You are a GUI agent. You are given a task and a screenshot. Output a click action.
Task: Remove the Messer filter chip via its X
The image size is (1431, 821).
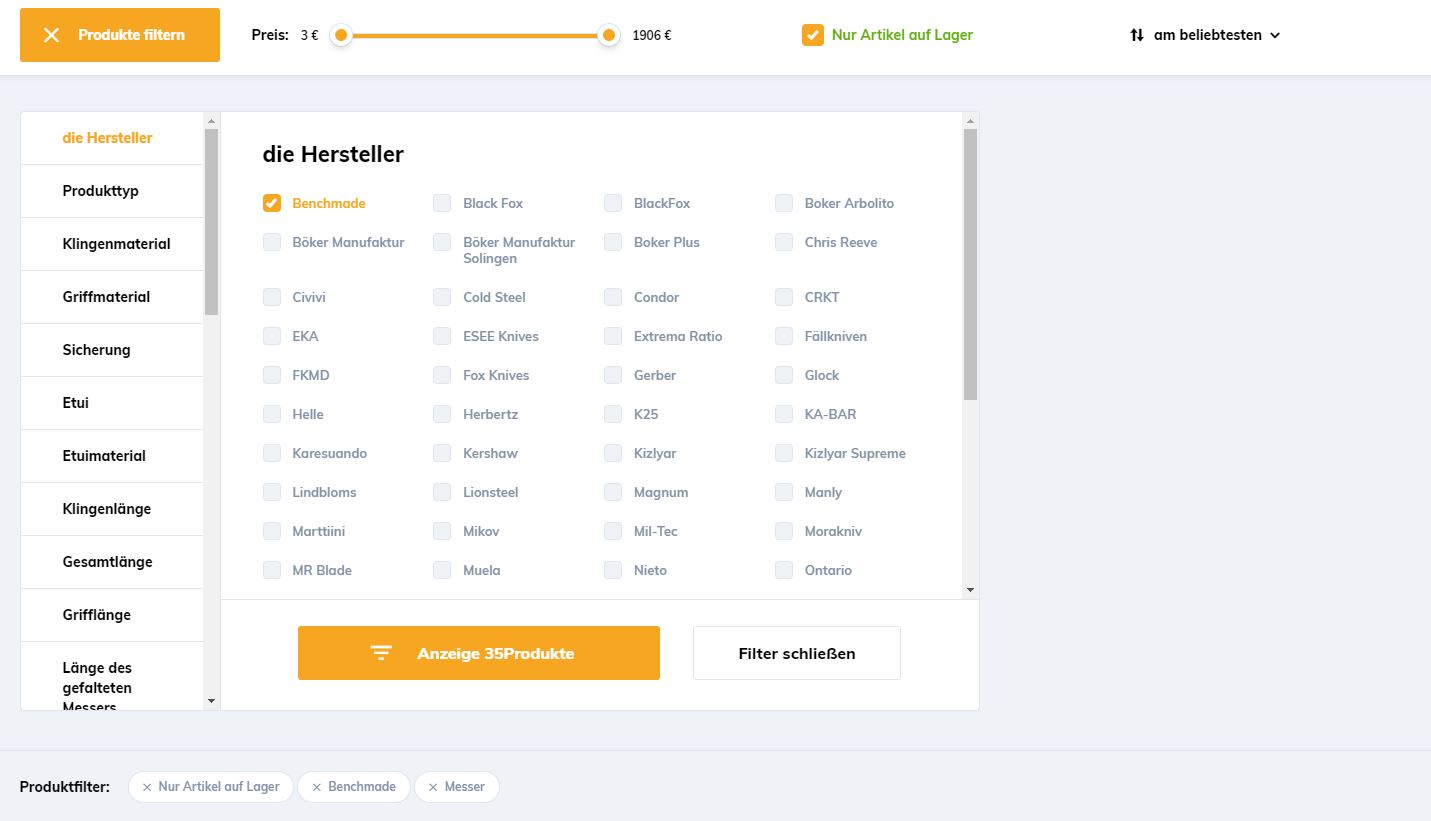[x=433, y=787]
